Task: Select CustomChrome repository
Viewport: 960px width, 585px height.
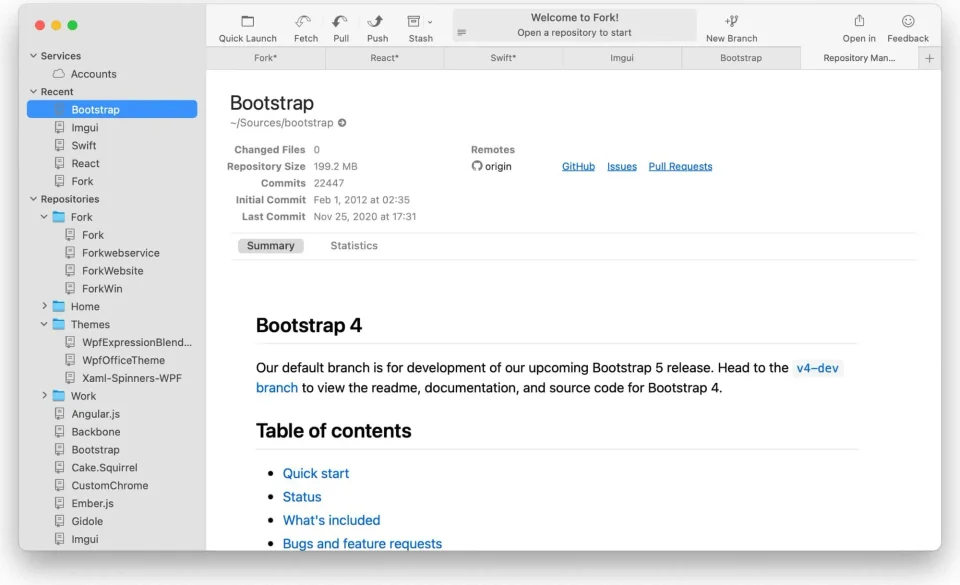Action: pos(112,485)
